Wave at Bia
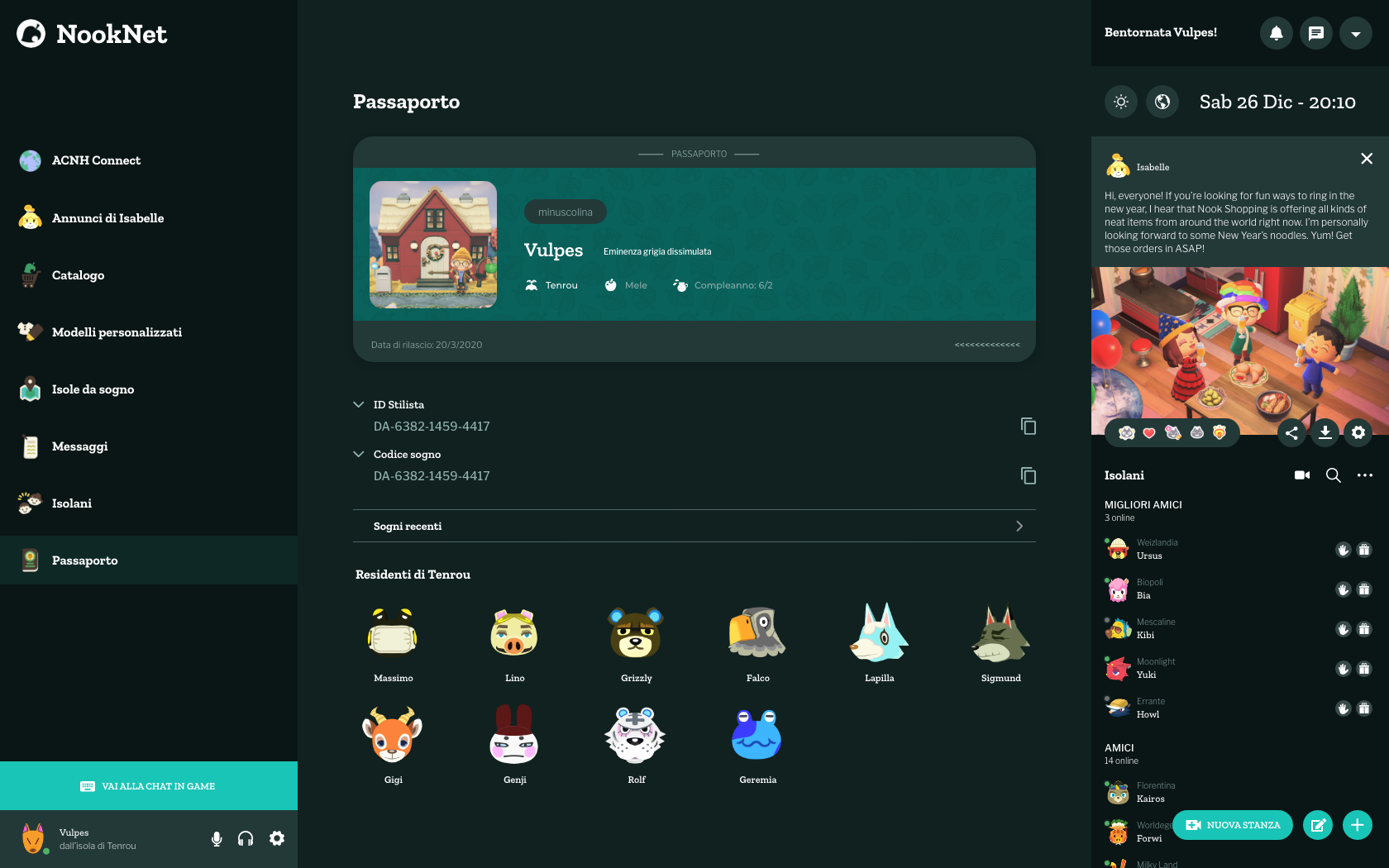This screenshot has width=1389, height=868. point(1344,589)
